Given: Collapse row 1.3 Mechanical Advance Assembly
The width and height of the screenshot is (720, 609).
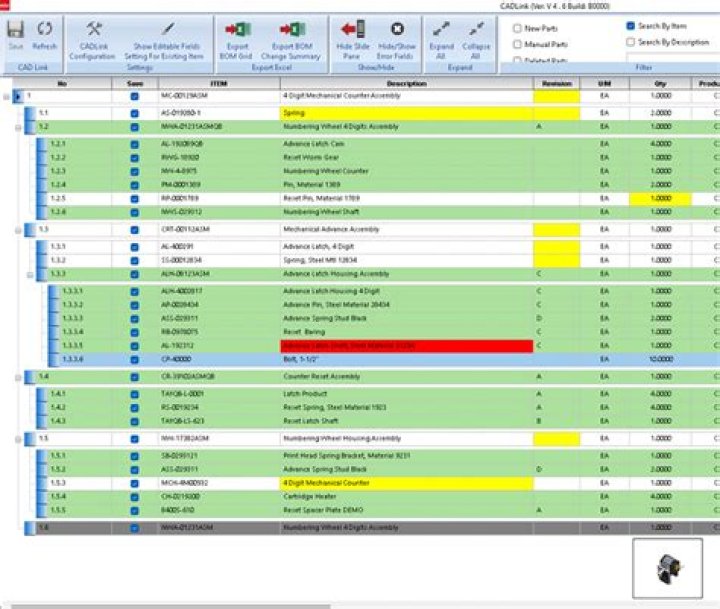Looking at the screenshot, I should point(18,230).
